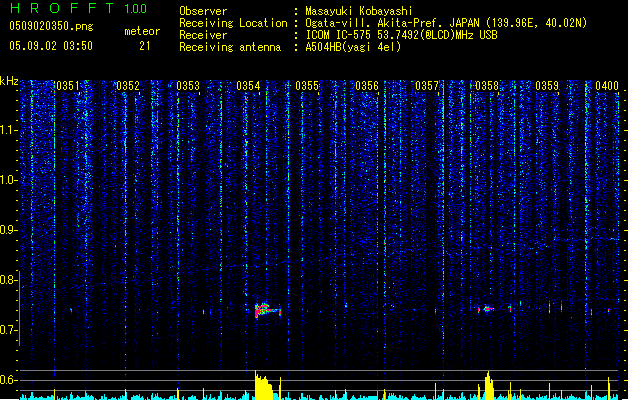This screenshot has height=400, width=629.
Task: Click the small meteor echo near 0358
Action: point(488,309)
